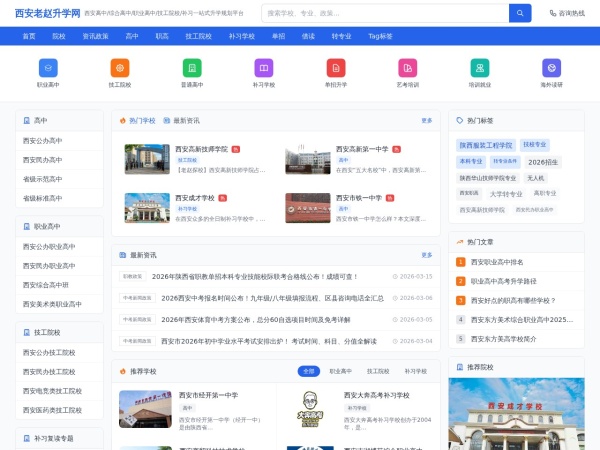Open the 本科专业 tag
Viewport: 600px width, 450px height.
pos(471,161)
